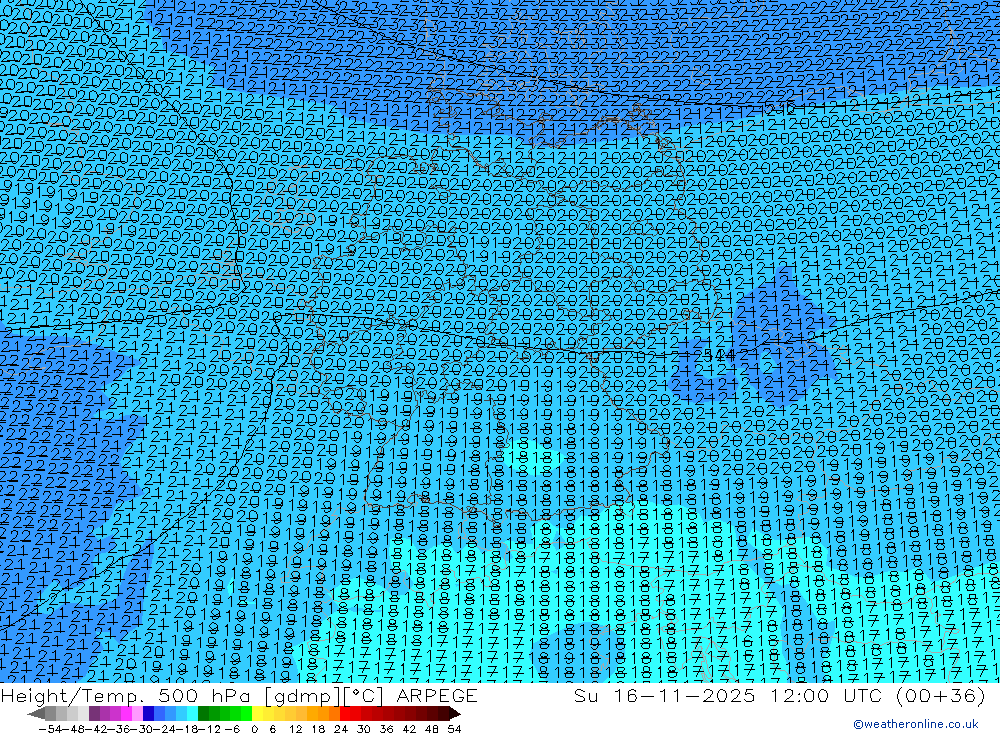The width and height of the screenshot is (1000, 733).
Task: Open the weatheronline.co.uk copyright link
Action: click(916, 724)
